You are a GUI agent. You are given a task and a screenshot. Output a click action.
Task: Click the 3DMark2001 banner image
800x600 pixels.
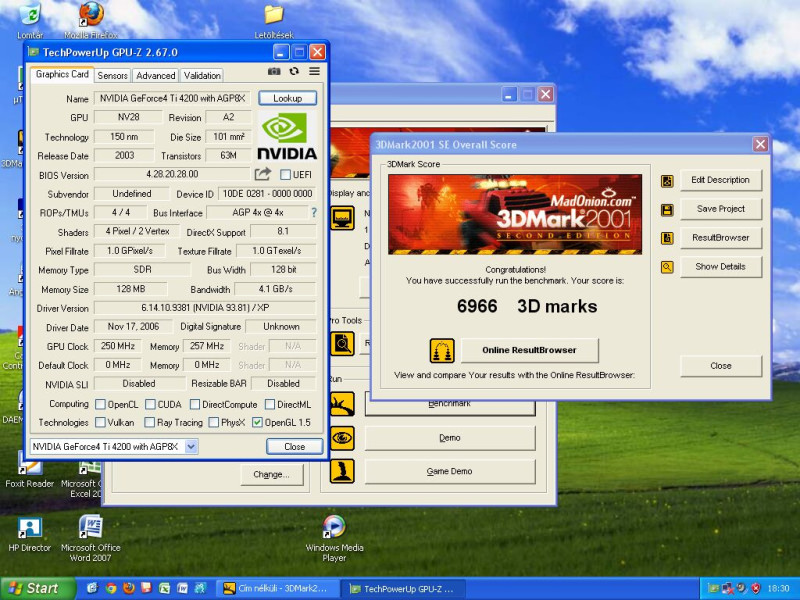coord(515,214)
